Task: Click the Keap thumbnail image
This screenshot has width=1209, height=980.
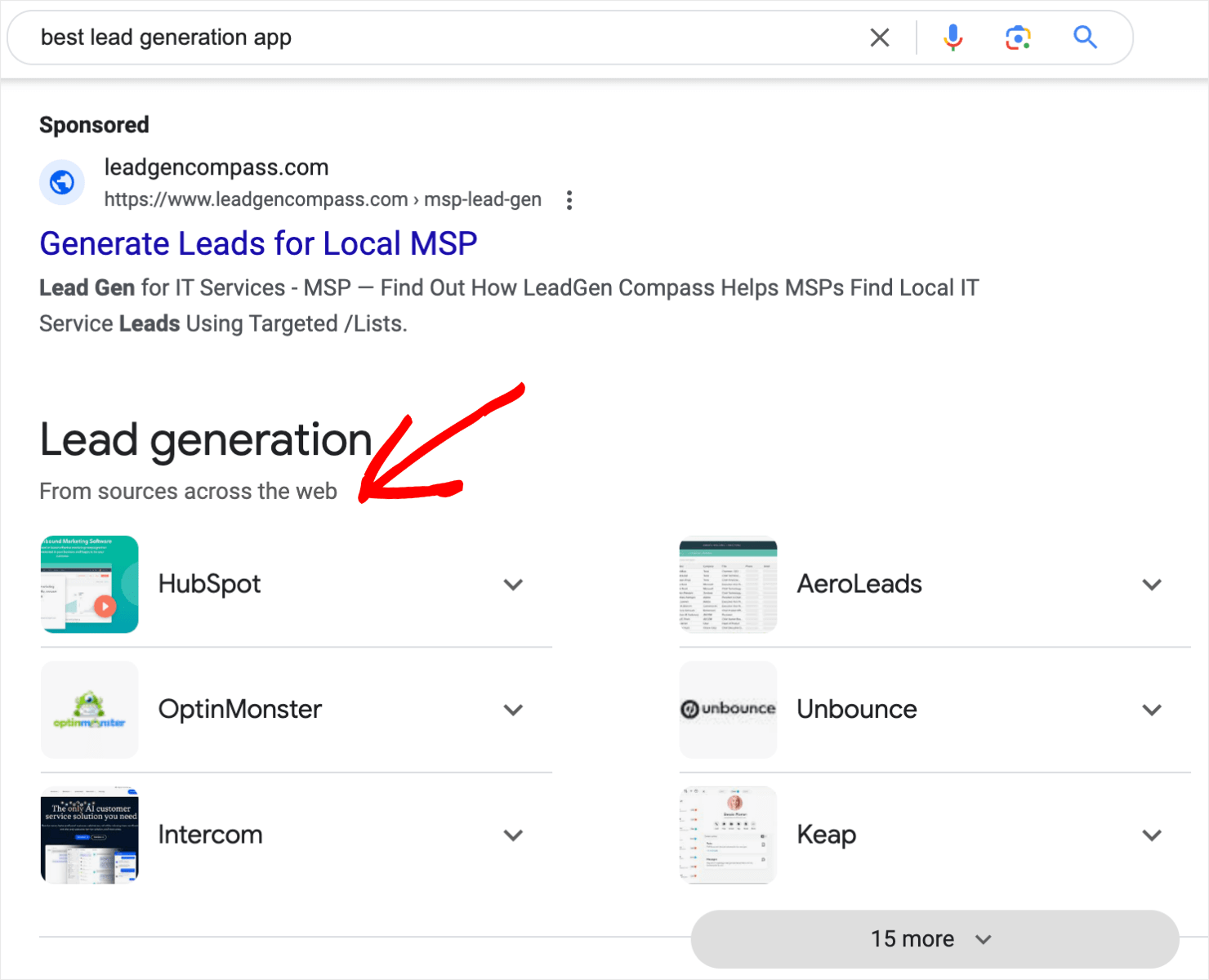Action: 728,835
